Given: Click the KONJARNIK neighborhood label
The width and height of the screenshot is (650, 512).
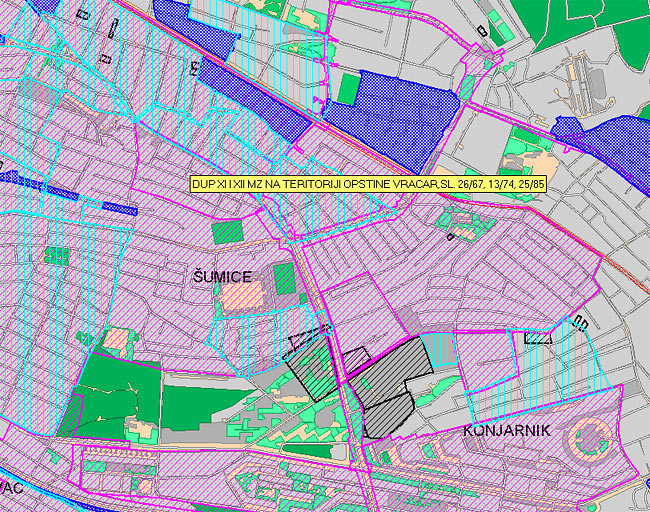Looking at the screenshot, I should click(x=507, y=431).
